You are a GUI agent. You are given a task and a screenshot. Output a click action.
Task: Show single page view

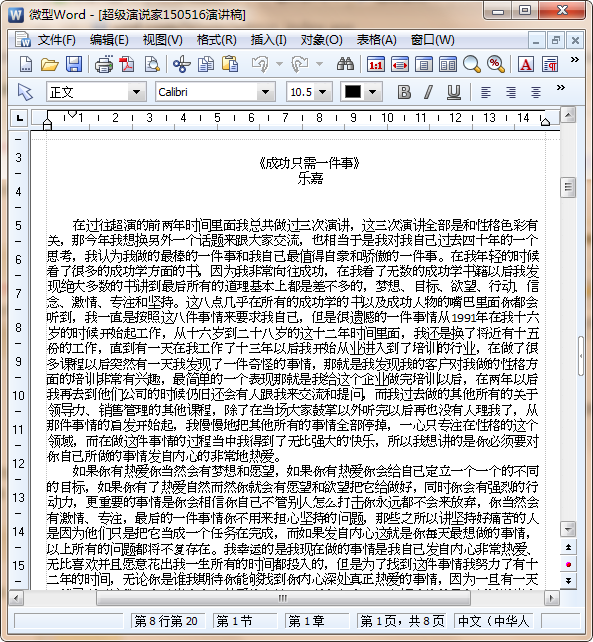tap(424, 64)
